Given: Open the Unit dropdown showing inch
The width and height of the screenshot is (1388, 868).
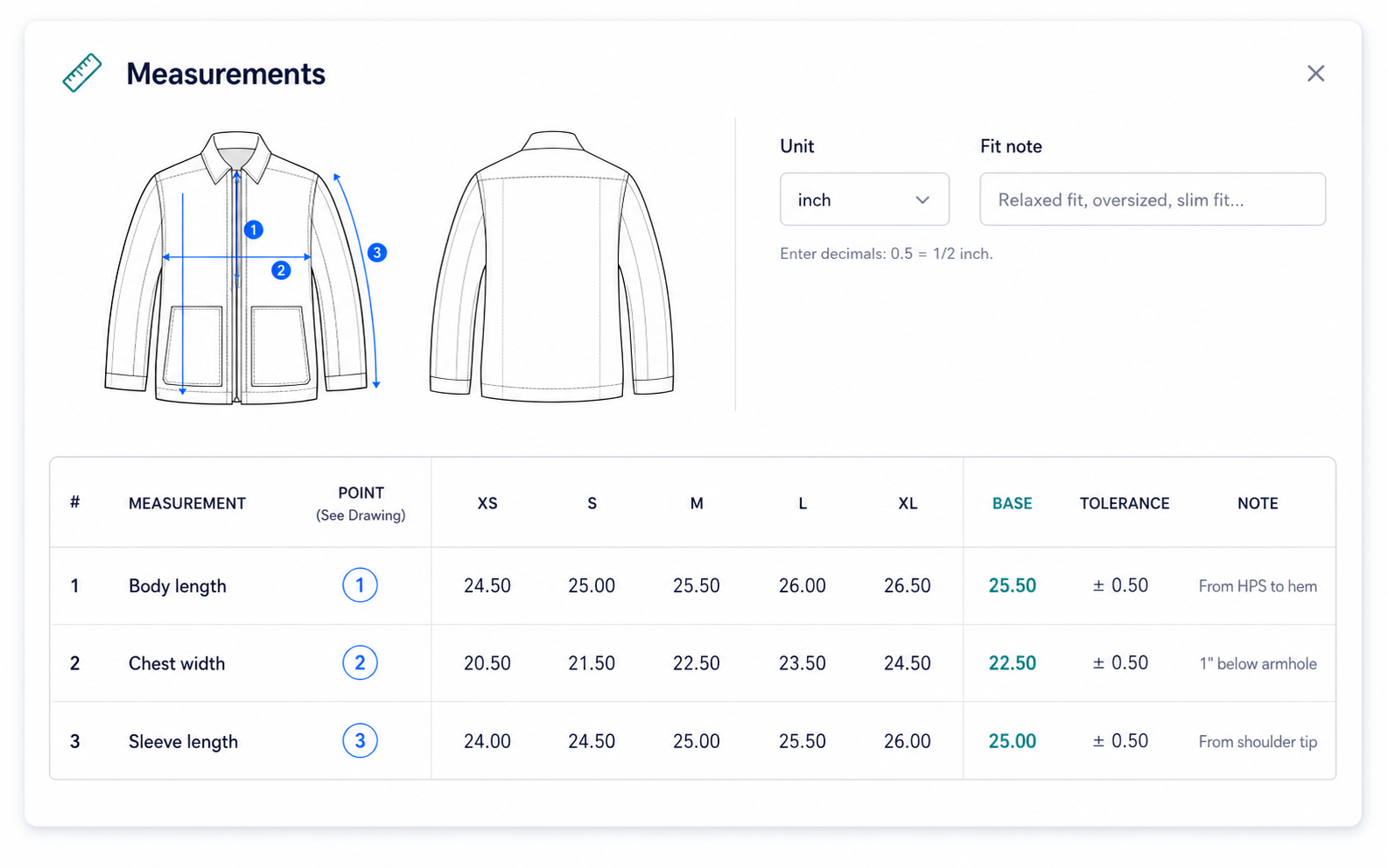Looking at the screenshot, I should tap(865, 199).
